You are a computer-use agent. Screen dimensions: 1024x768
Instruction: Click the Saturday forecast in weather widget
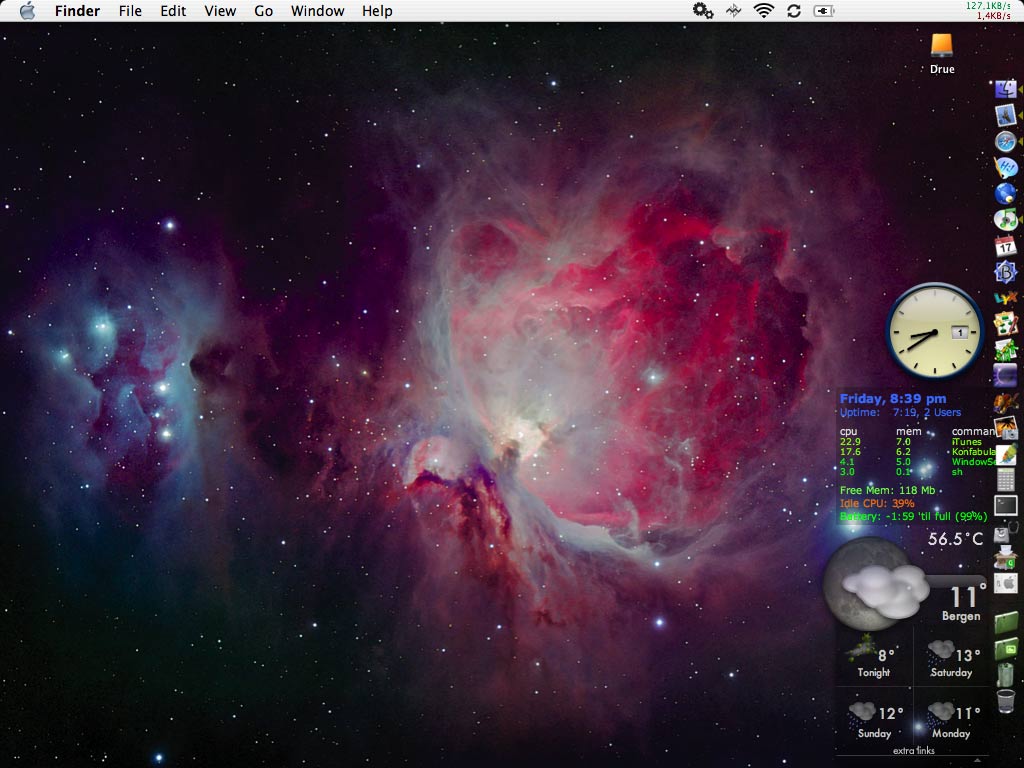point(951,660)
